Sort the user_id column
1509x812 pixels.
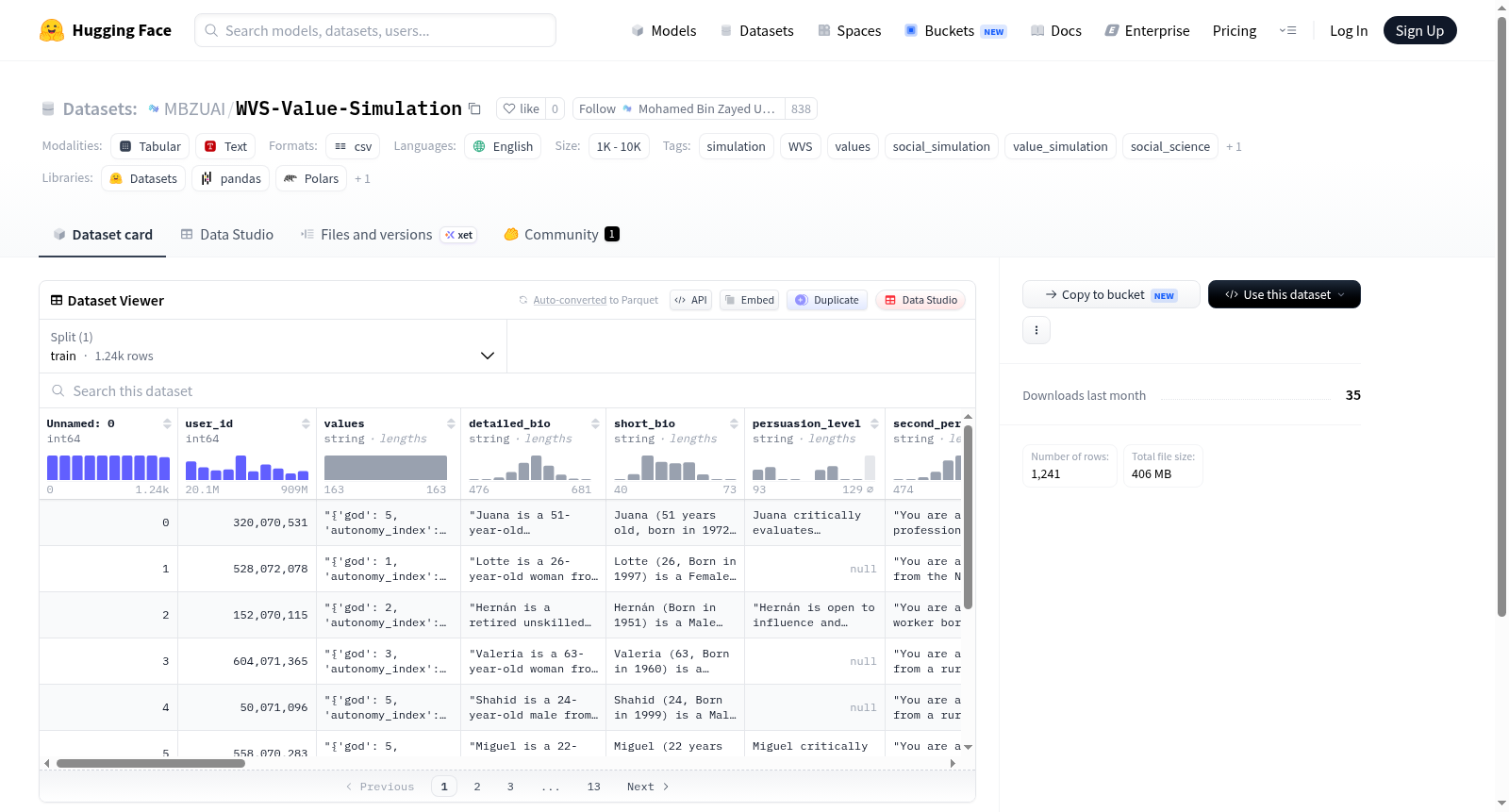[x=306, y=423]
